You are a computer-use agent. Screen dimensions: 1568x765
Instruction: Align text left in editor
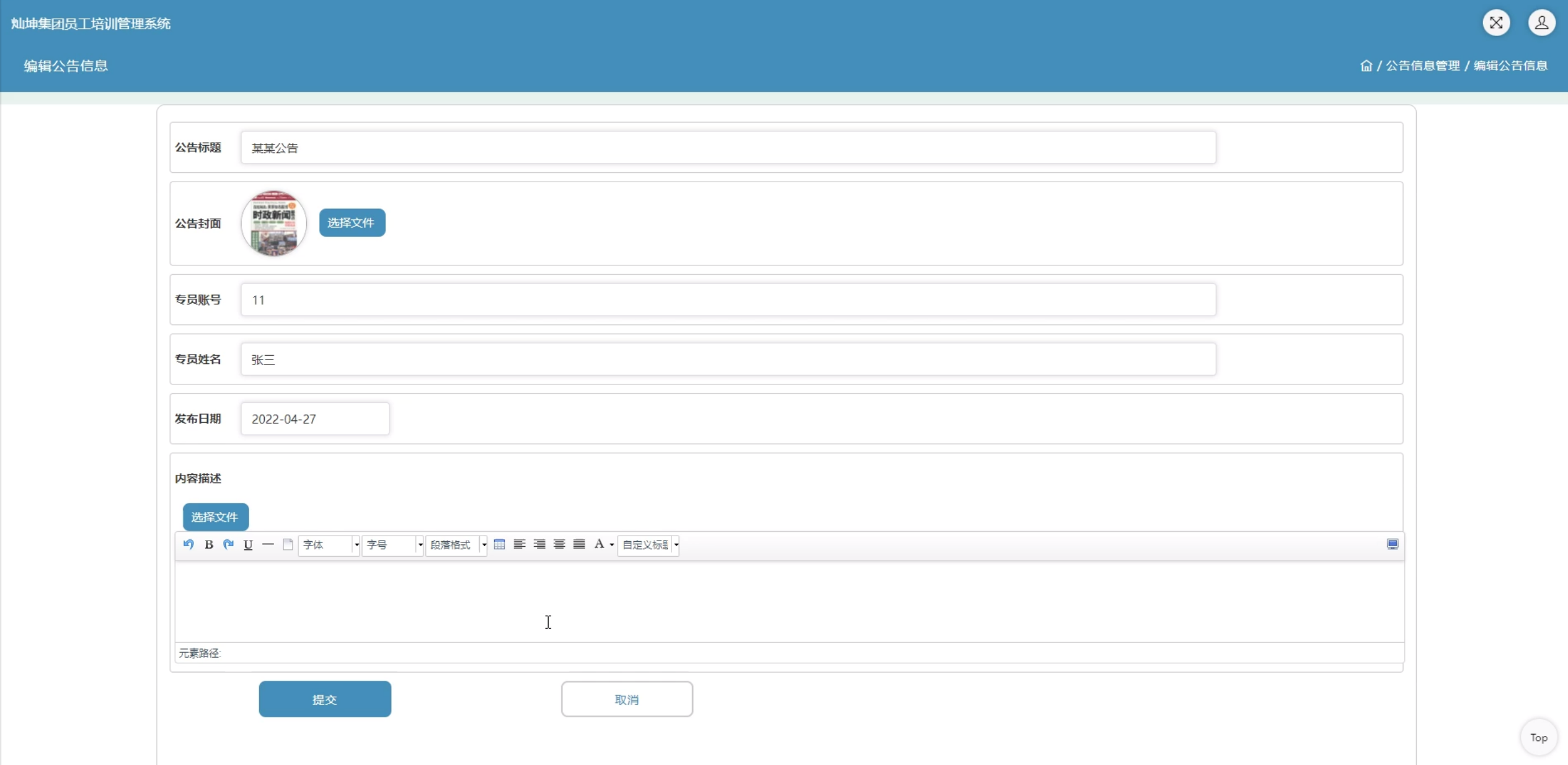point(520,544)
